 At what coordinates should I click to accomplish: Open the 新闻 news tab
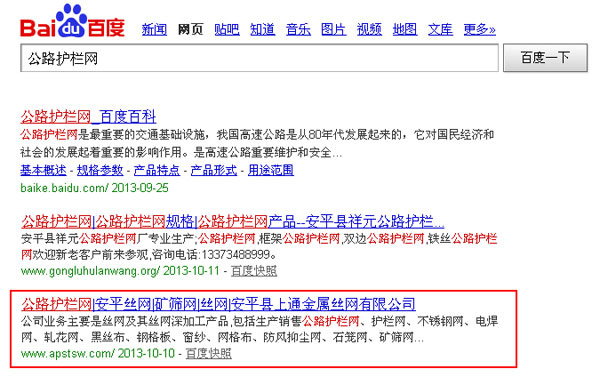(x=154, y=29)
